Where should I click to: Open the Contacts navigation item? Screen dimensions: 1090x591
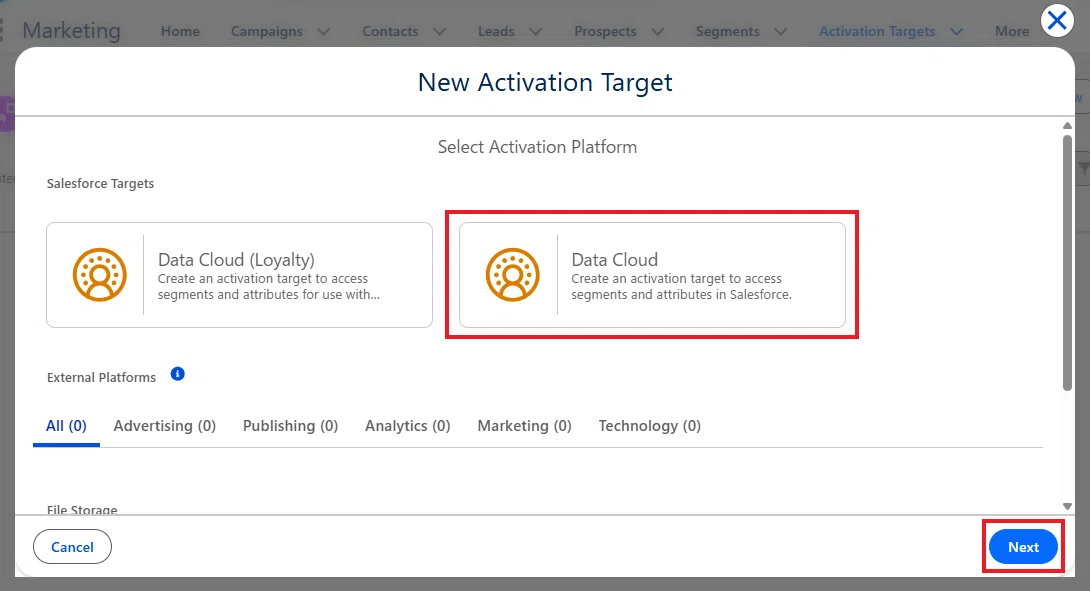[390, 31]
